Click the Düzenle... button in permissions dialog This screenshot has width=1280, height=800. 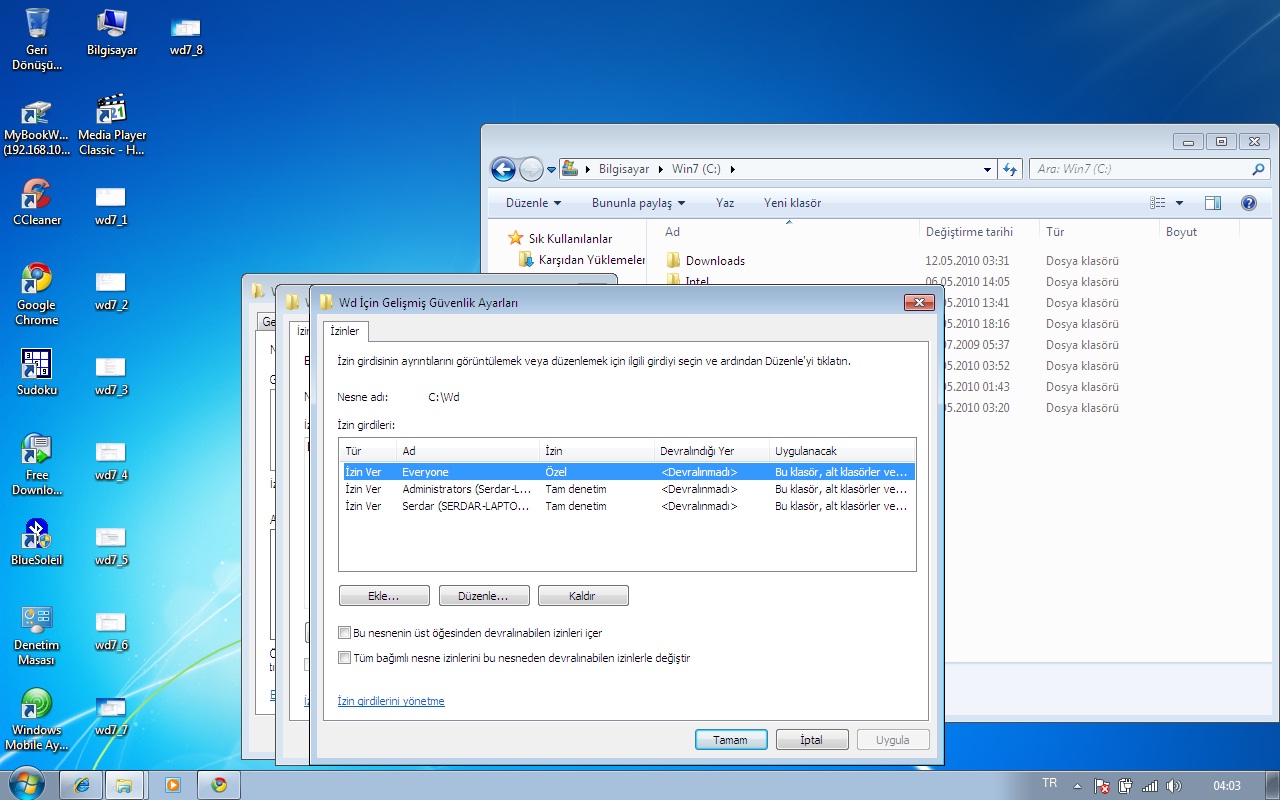pyautogui.click(x=483, y=596)
